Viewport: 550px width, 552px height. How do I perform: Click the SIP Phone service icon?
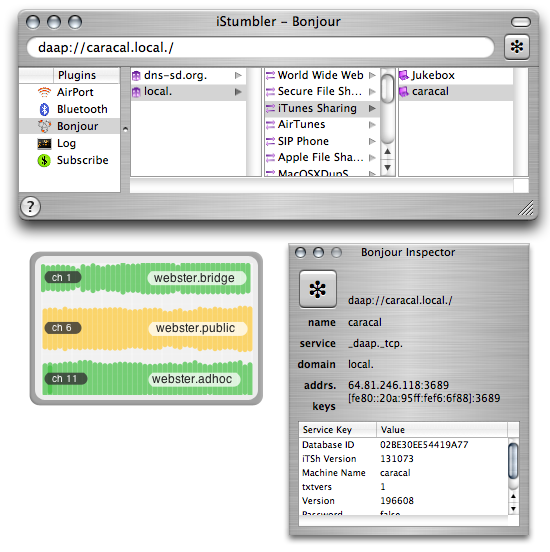point(270,142)
